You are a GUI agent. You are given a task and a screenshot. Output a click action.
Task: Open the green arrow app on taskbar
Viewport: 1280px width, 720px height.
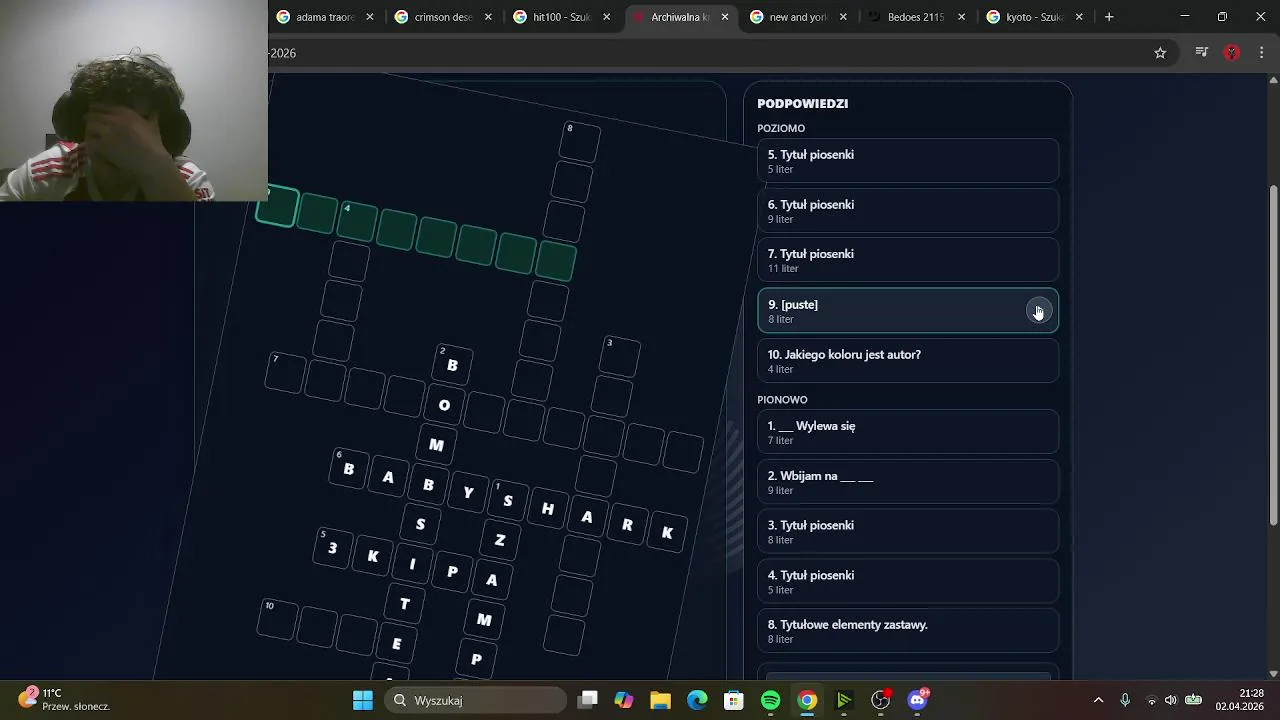click(844, 700)
